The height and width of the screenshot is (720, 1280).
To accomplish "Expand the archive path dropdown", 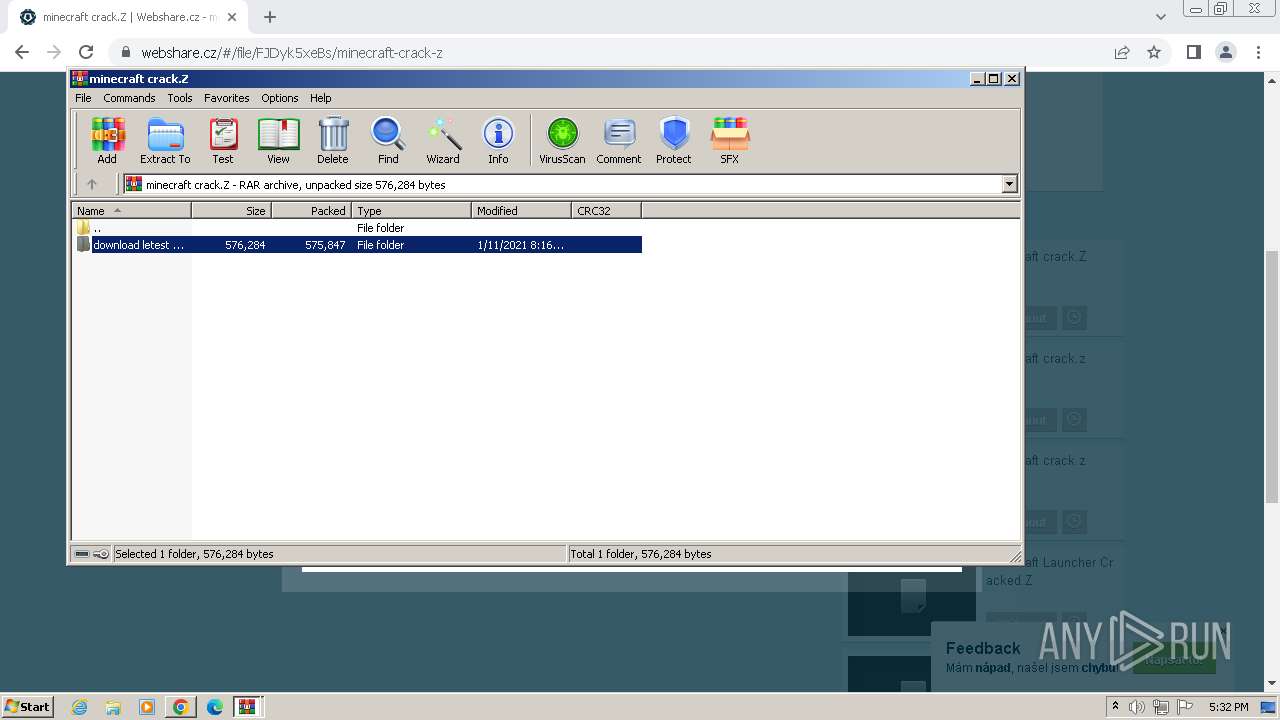I will pos(1009,184).
